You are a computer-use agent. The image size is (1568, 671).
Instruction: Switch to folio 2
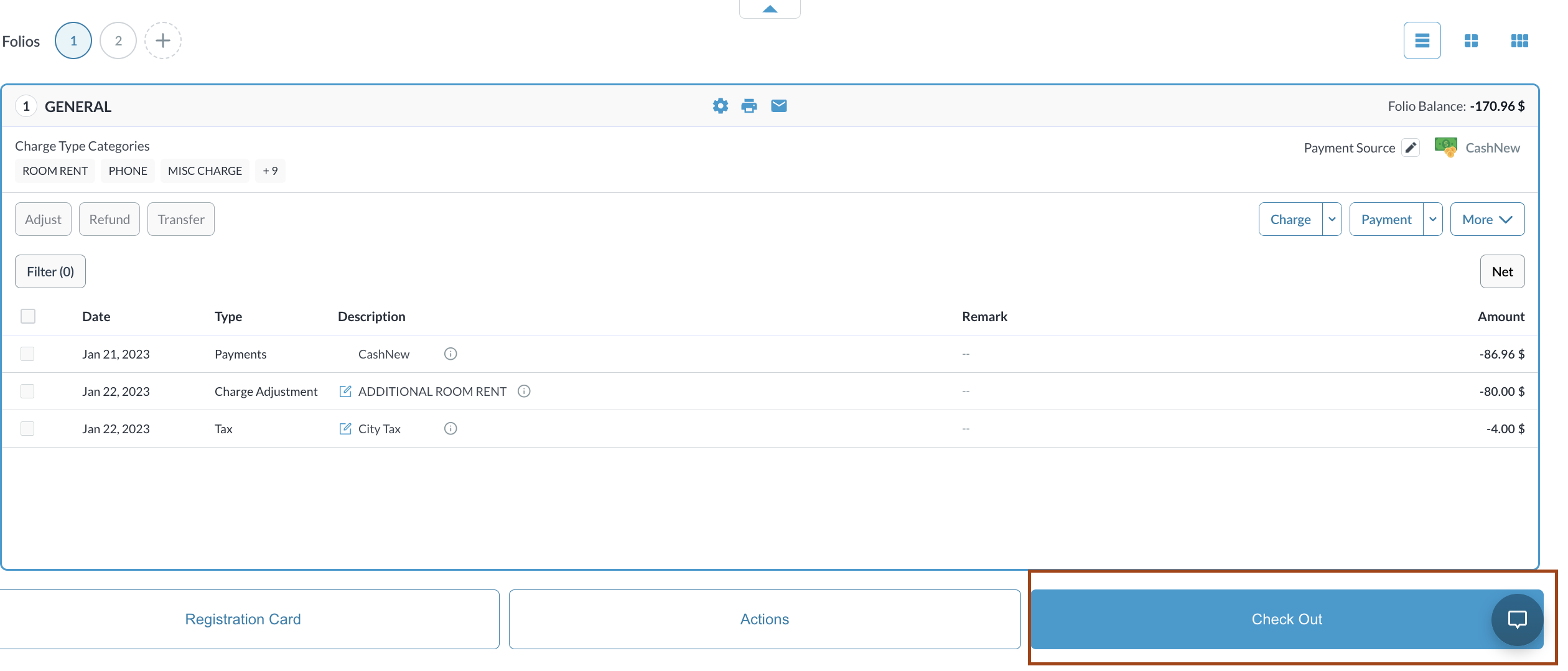pyautogui.click(x=118, y=41)
